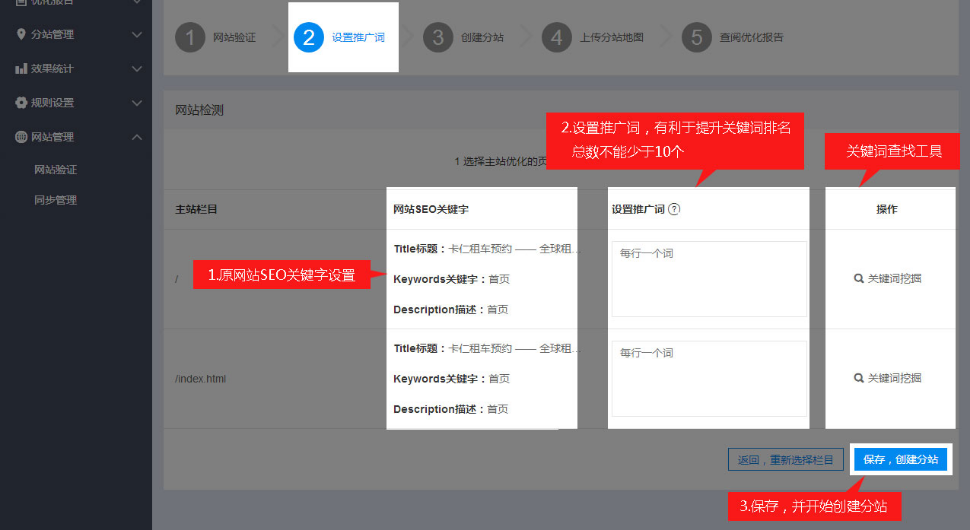Viewport: 970px width, 530px height.
Task: Click the 网站检测 section heading
Action: tap(199, 110)
